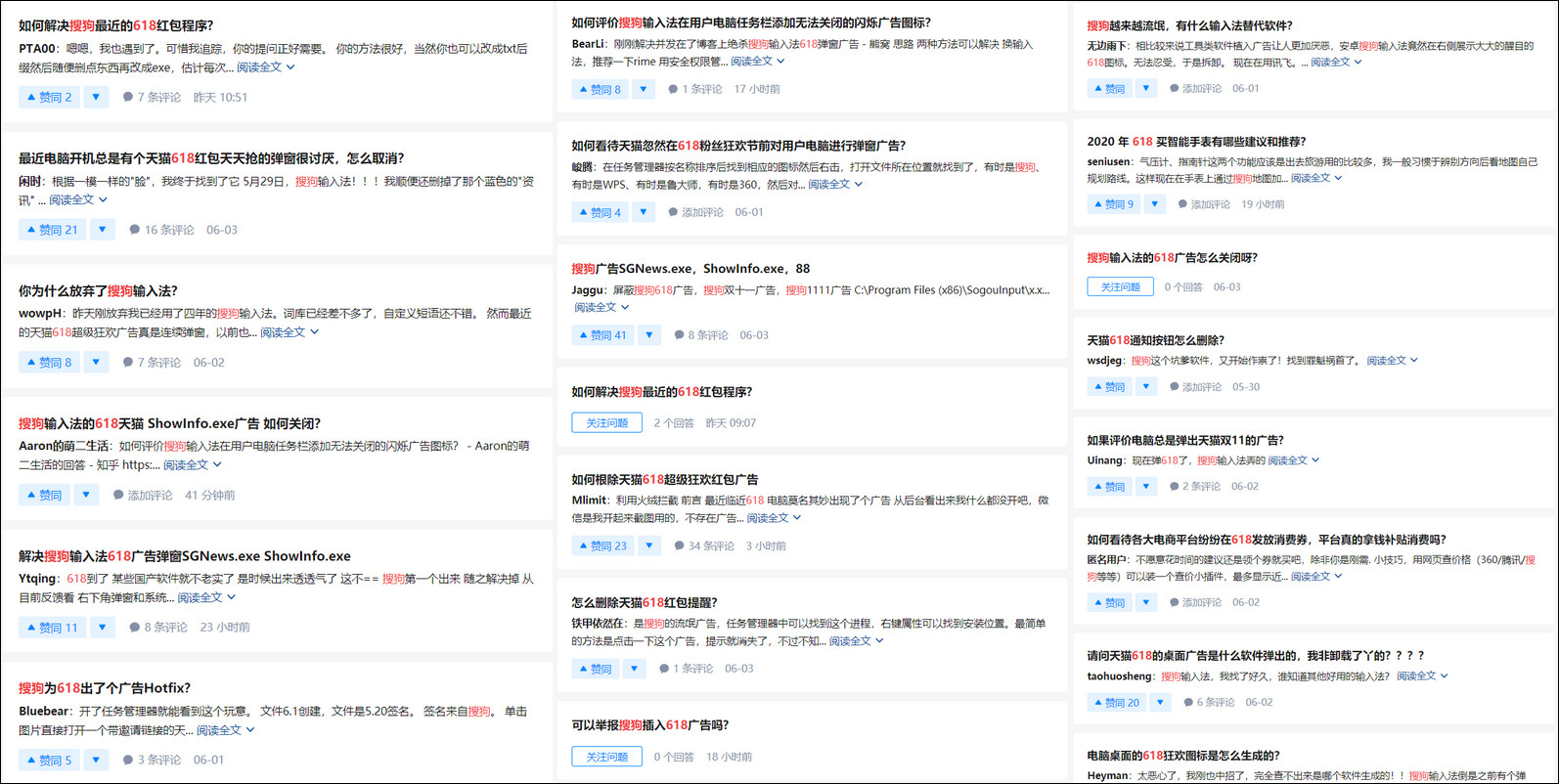Viewport: 1559px width, 784px height.
Task: Toggle upvote 赞同 11 on Ytqing's answer
Action: click(52, 628)
